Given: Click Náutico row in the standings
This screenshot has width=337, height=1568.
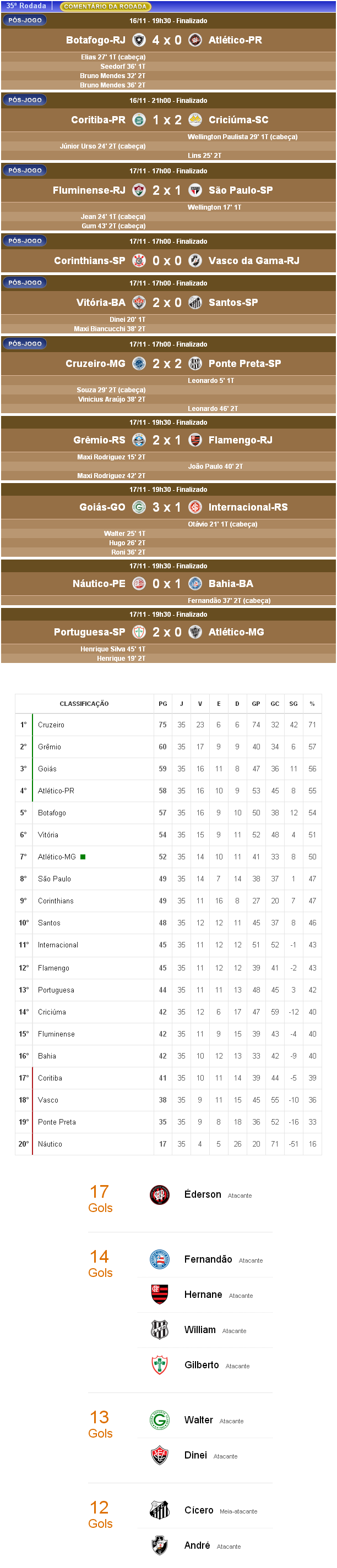Looking at the screenshot, I should click(50, 1144).
